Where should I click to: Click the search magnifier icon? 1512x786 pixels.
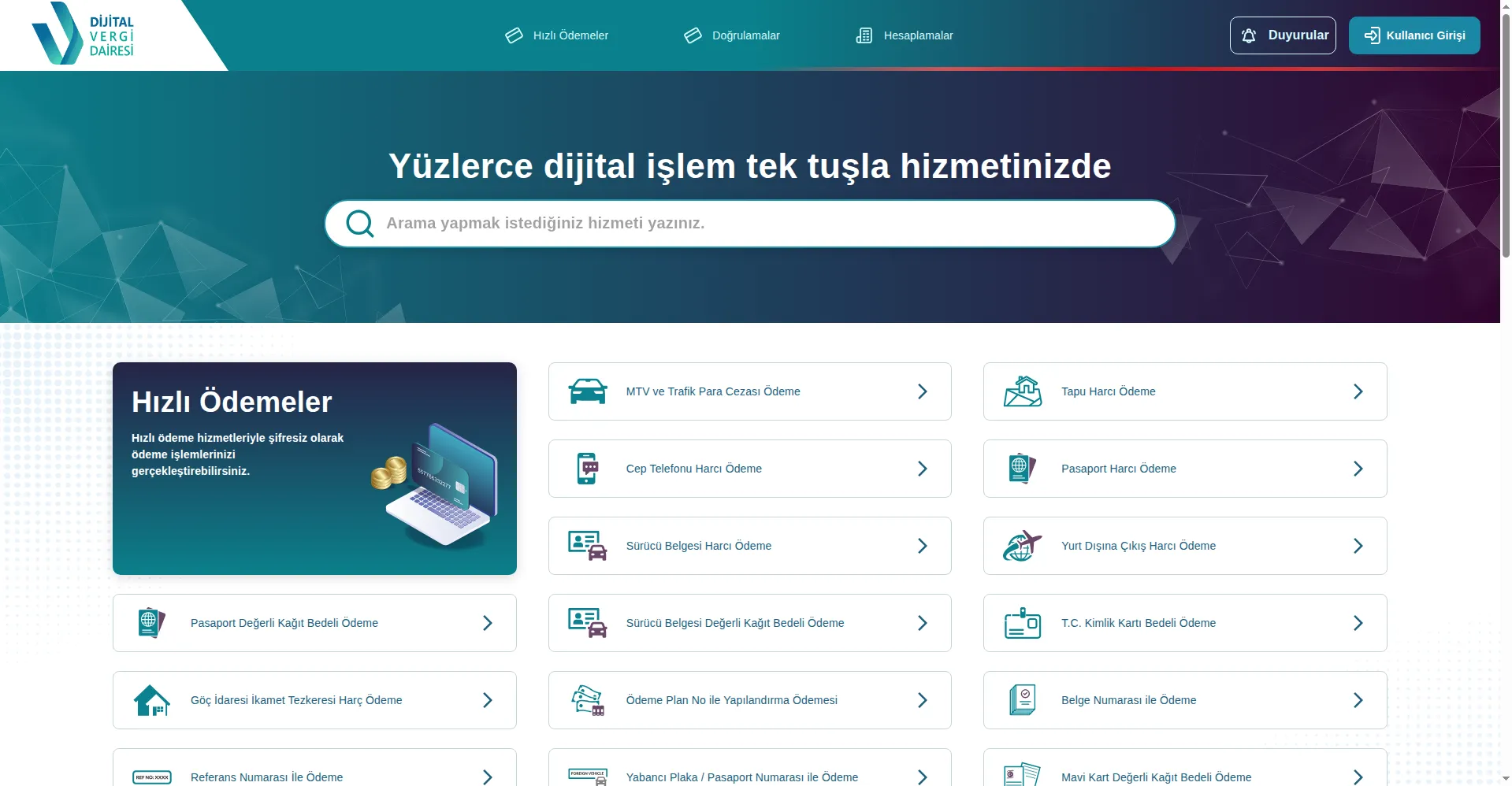(x=360, y=224)
